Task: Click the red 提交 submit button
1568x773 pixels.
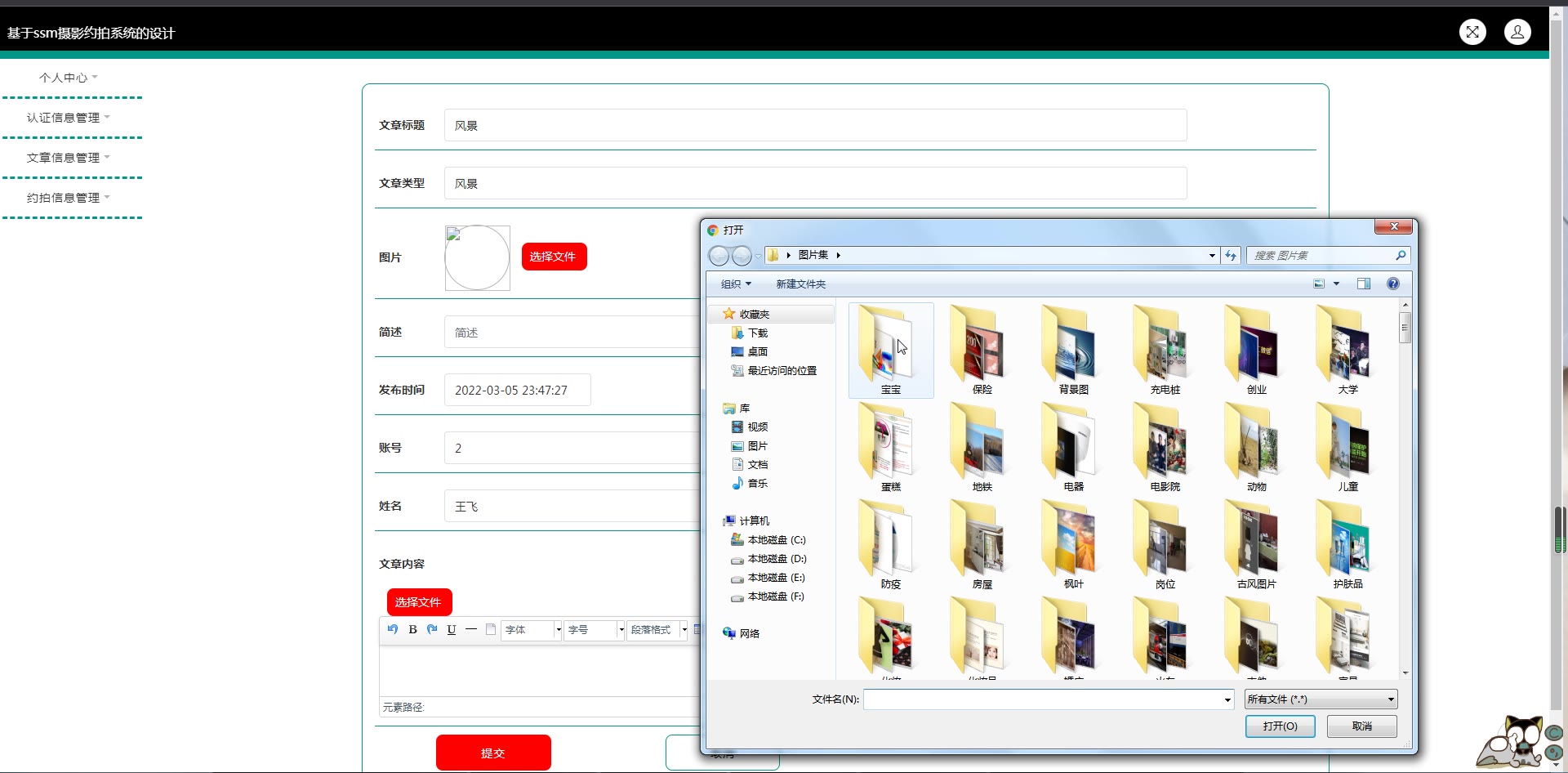Action: (x=493, y=753)
